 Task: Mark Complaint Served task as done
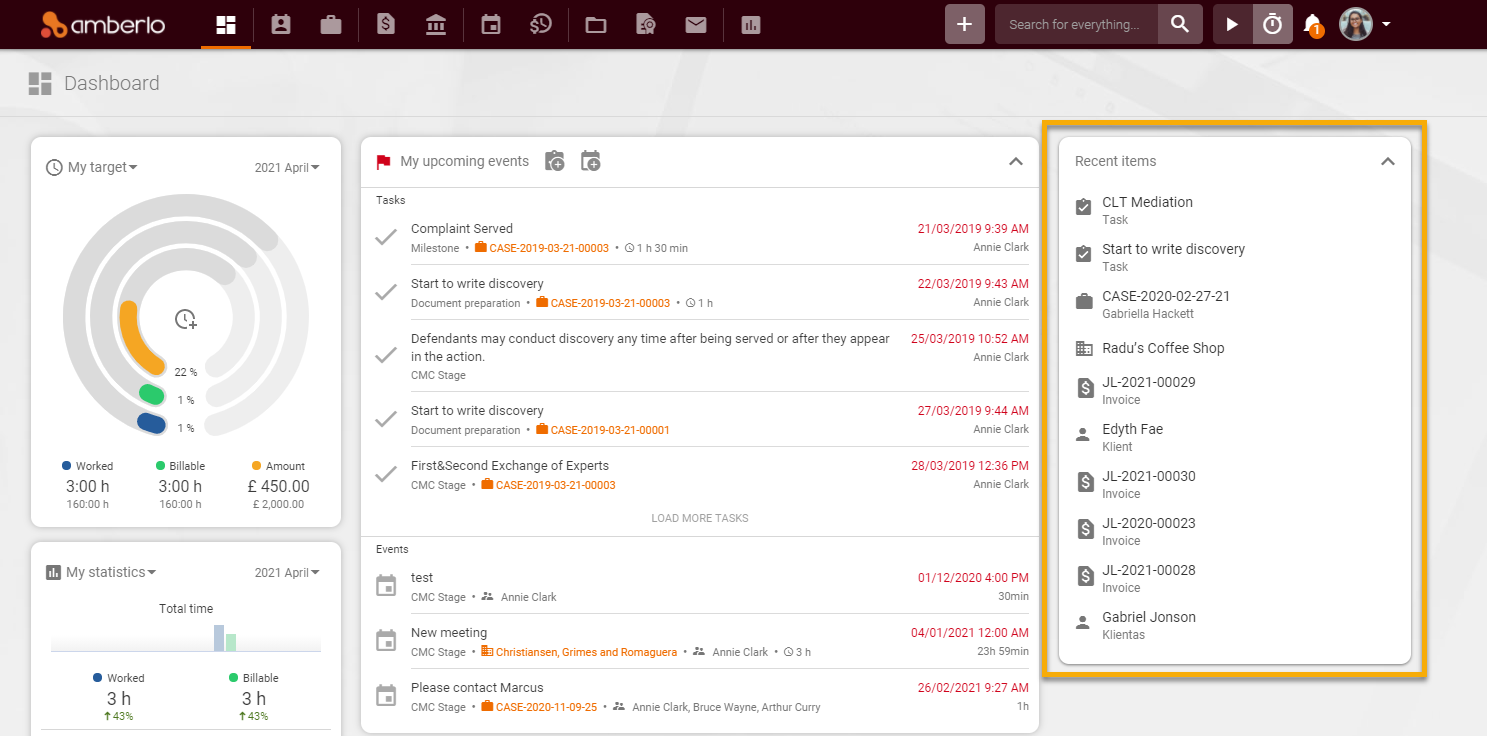386,238
